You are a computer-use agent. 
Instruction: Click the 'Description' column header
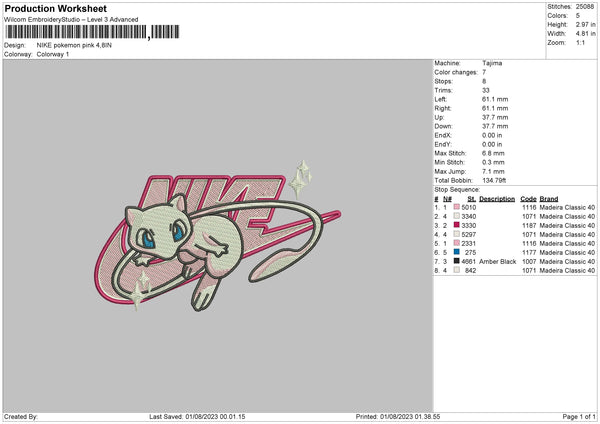click(497, 199)
